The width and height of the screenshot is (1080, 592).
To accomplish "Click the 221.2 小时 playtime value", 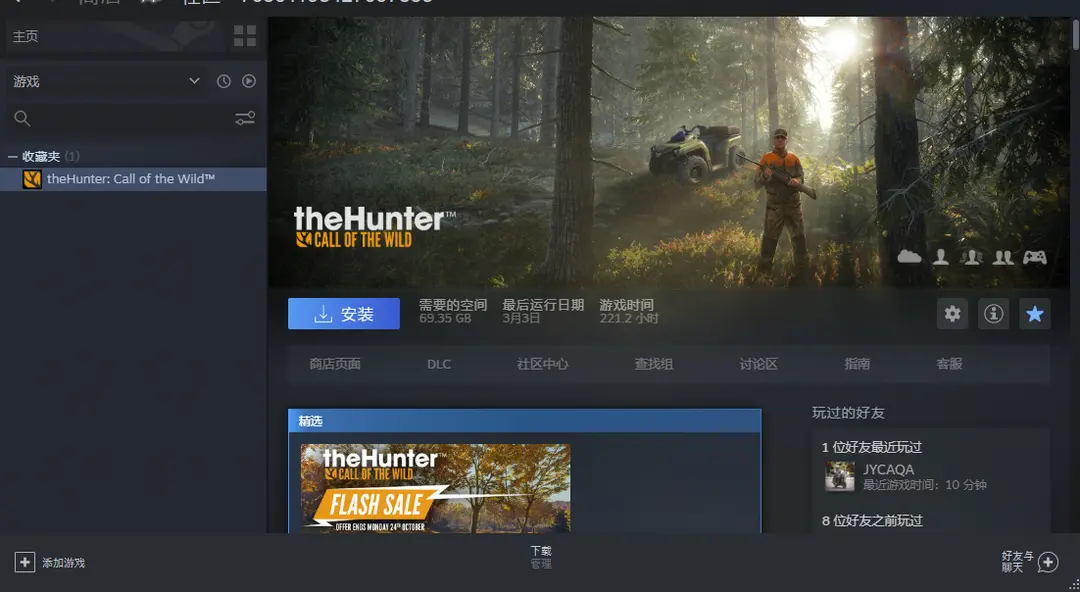I will 629,318.
